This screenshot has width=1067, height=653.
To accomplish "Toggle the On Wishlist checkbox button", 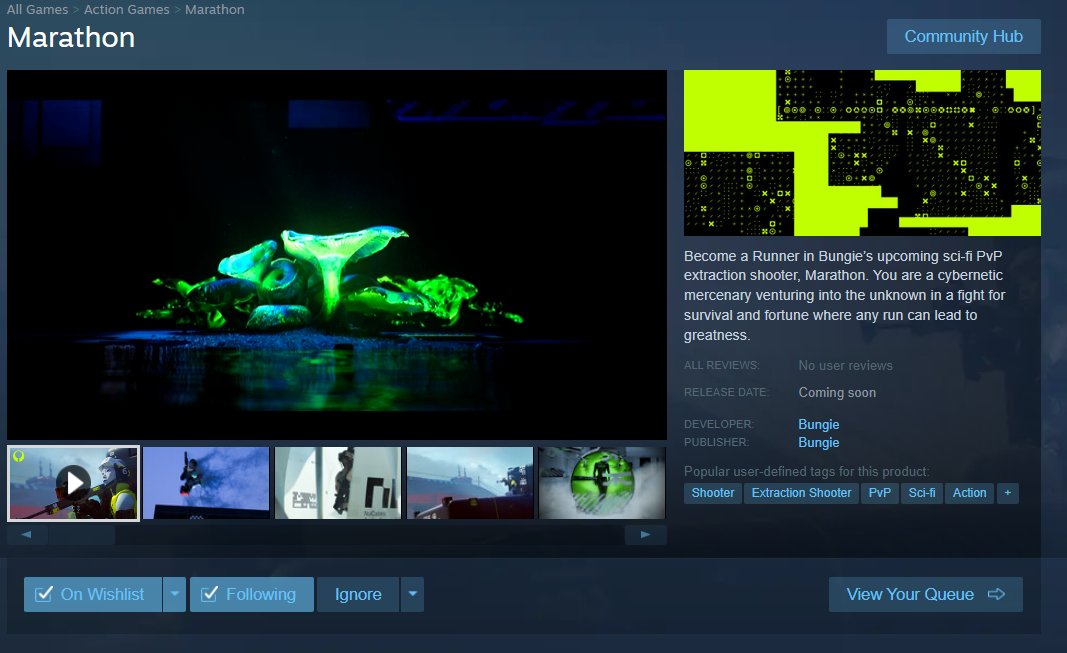I will [93, 595].
